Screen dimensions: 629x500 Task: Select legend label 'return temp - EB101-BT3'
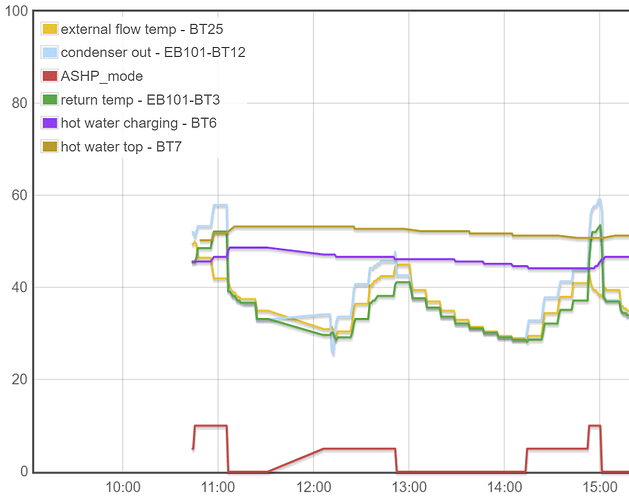tap(140, 100)
